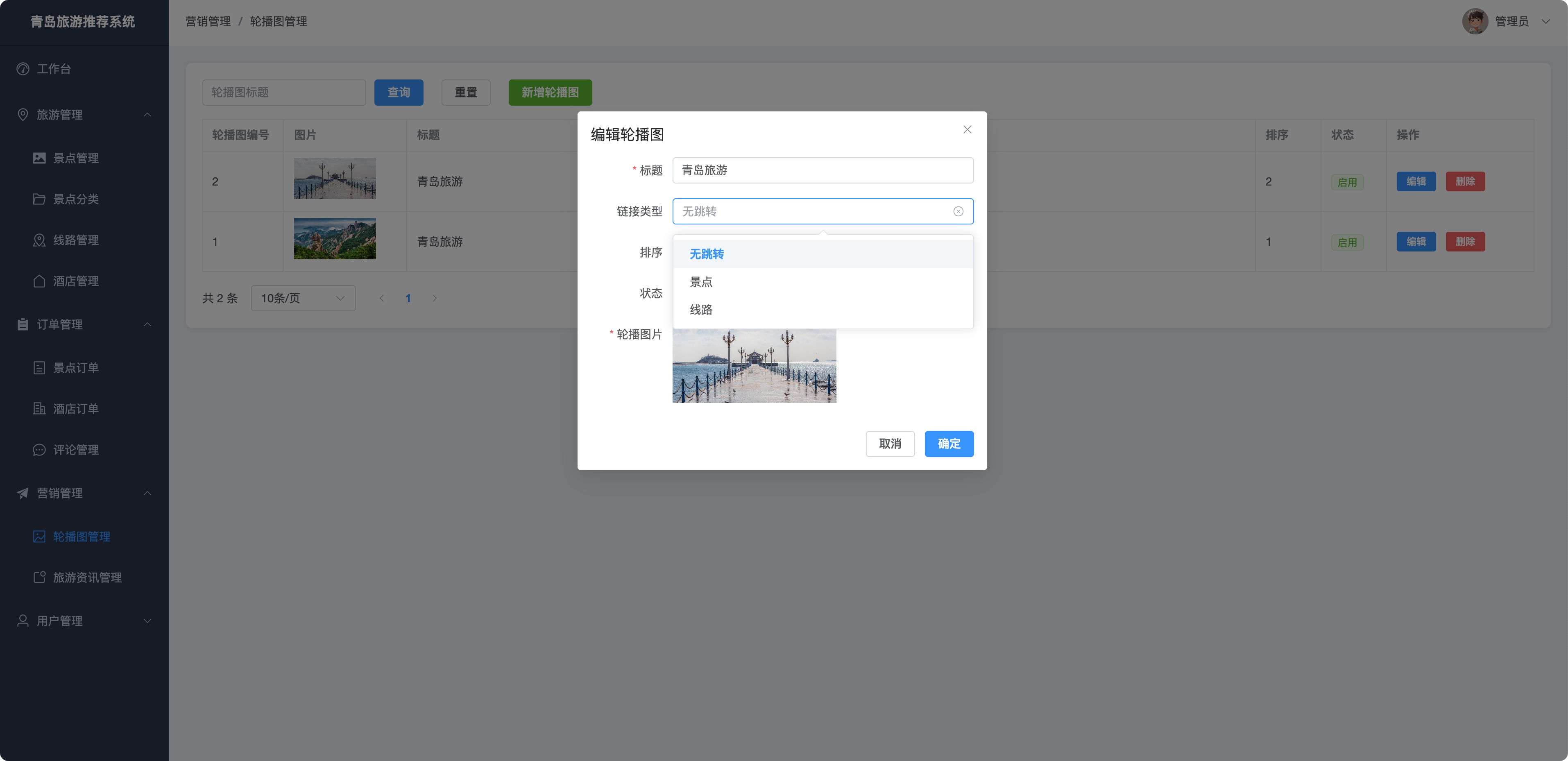Click 取消 to cancel the dialog
Viewport: 1568px width, 761px height.
890,444
